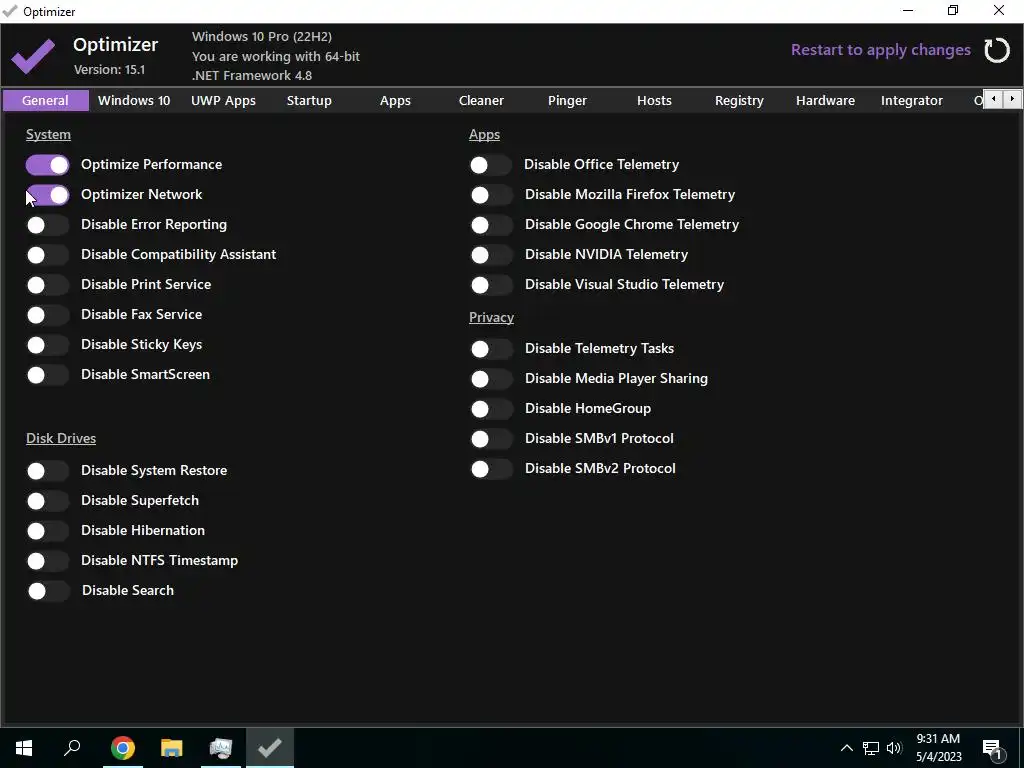The height and width of the screenshot is (768, 1024).
Task: Open the Startup tab
Action: (309, 101)
